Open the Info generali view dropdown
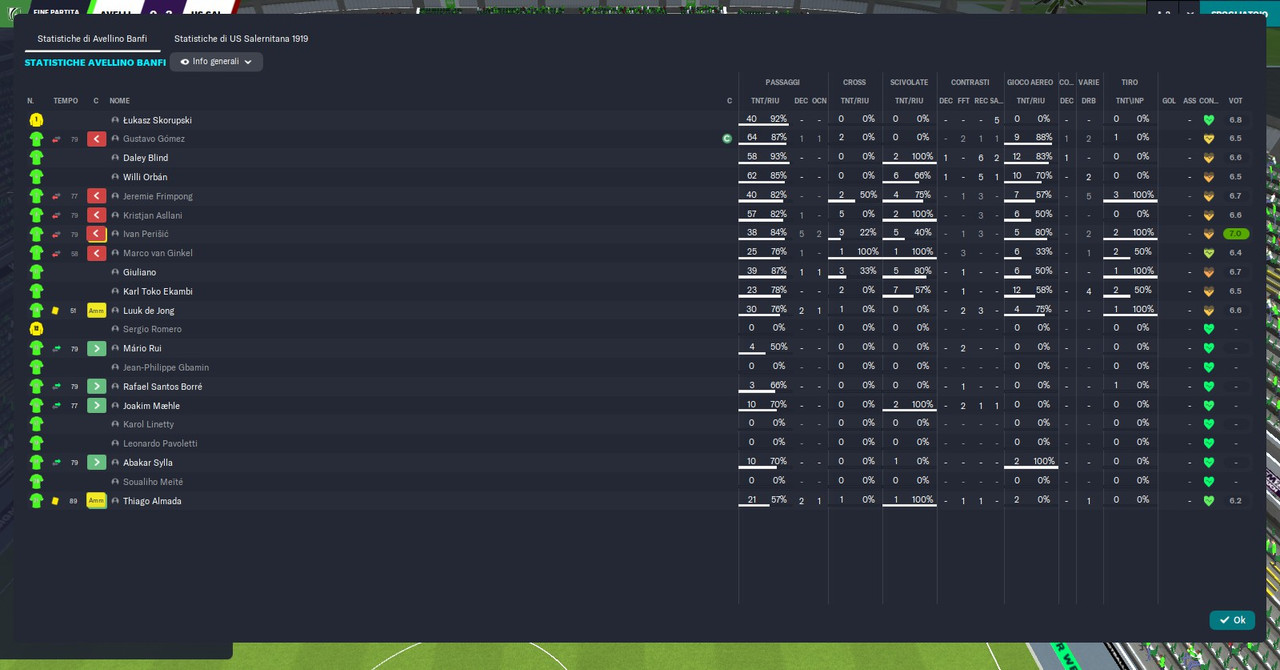The width and height of the screenshot is (1280, 670). click(216, 62)
